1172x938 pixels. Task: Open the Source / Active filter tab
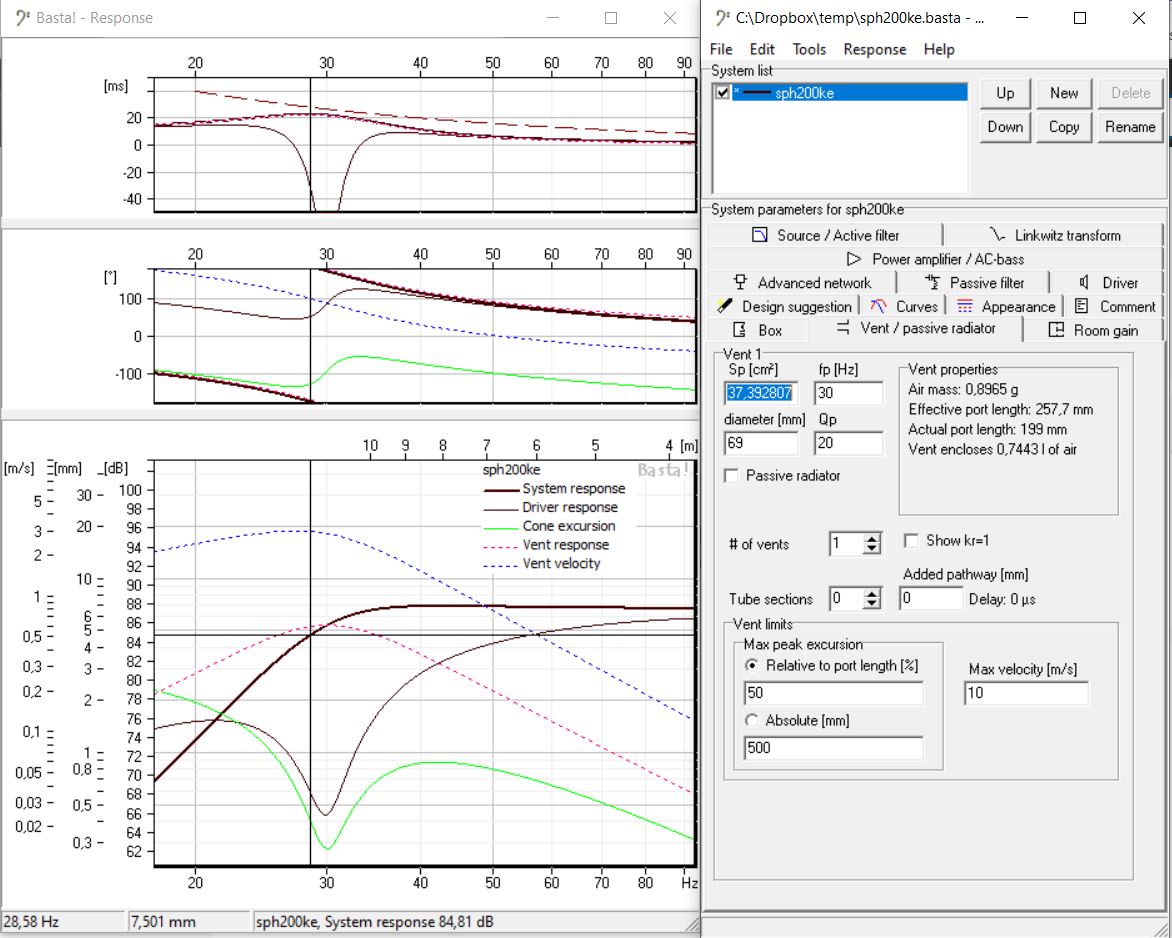click(x=825, y=235)
